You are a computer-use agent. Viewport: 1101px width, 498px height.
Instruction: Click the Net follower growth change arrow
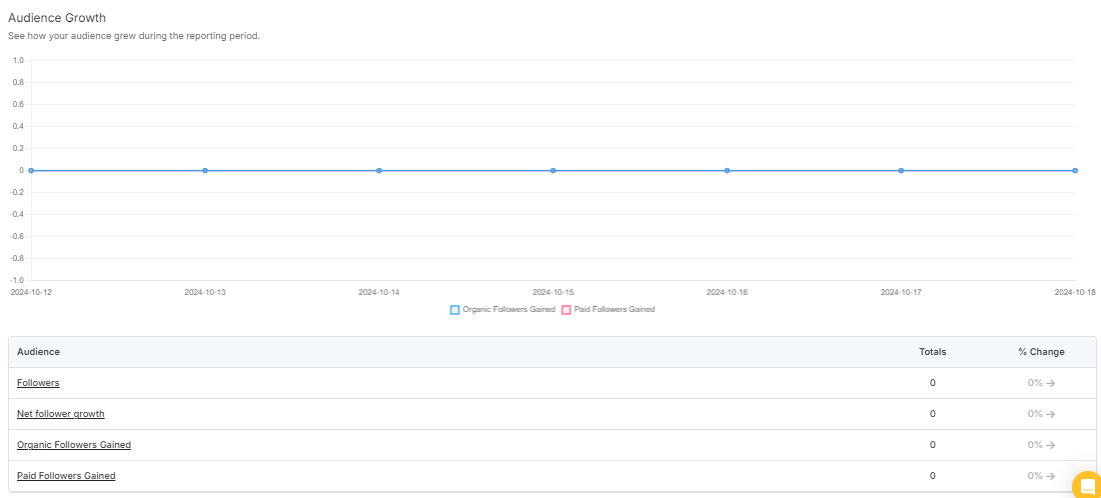coord(1050,414)
